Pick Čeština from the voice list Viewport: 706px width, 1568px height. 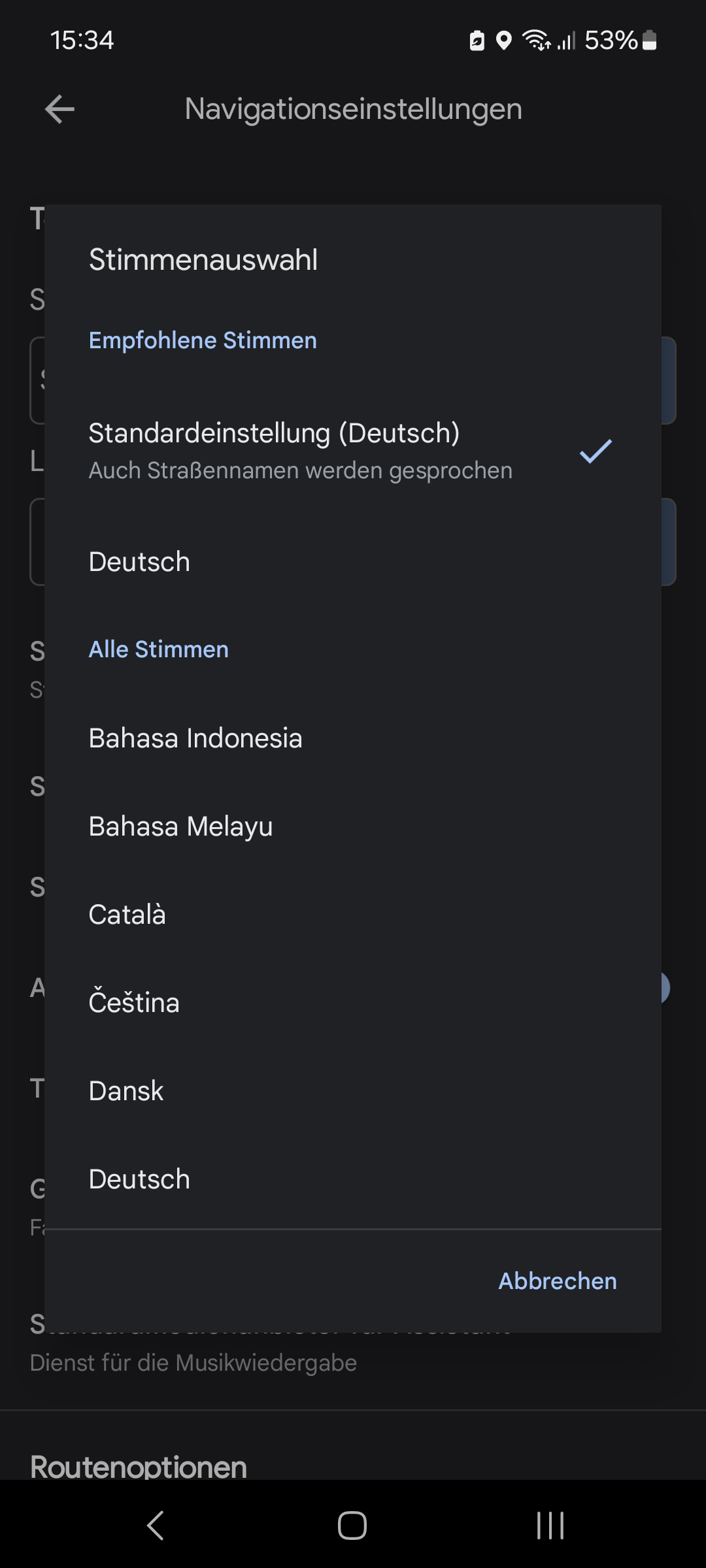(x=134, y=1003)
